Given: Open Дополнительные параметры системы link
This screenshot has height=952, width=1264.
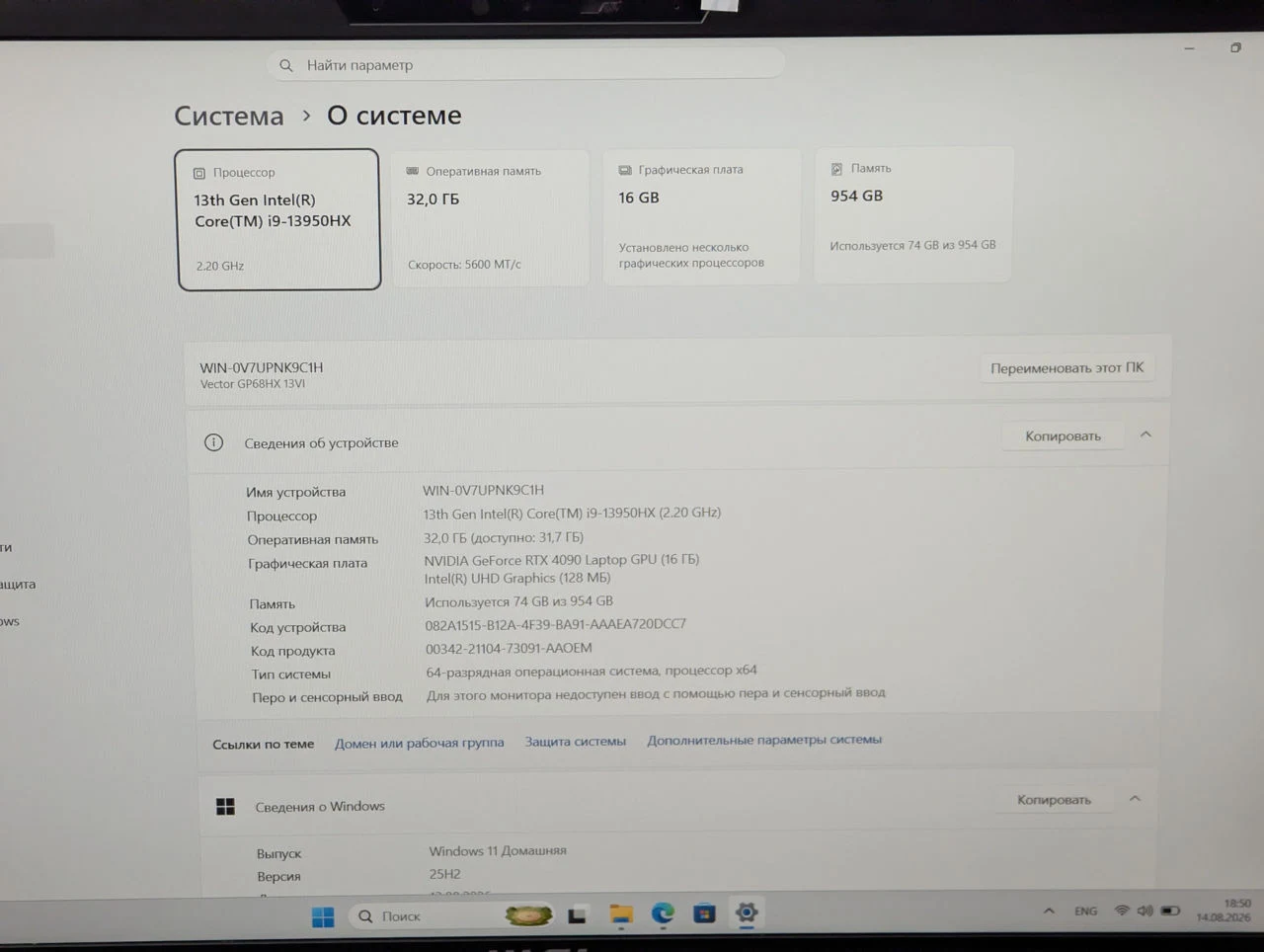Looking at the screenshot, I should tap(764, 739).
